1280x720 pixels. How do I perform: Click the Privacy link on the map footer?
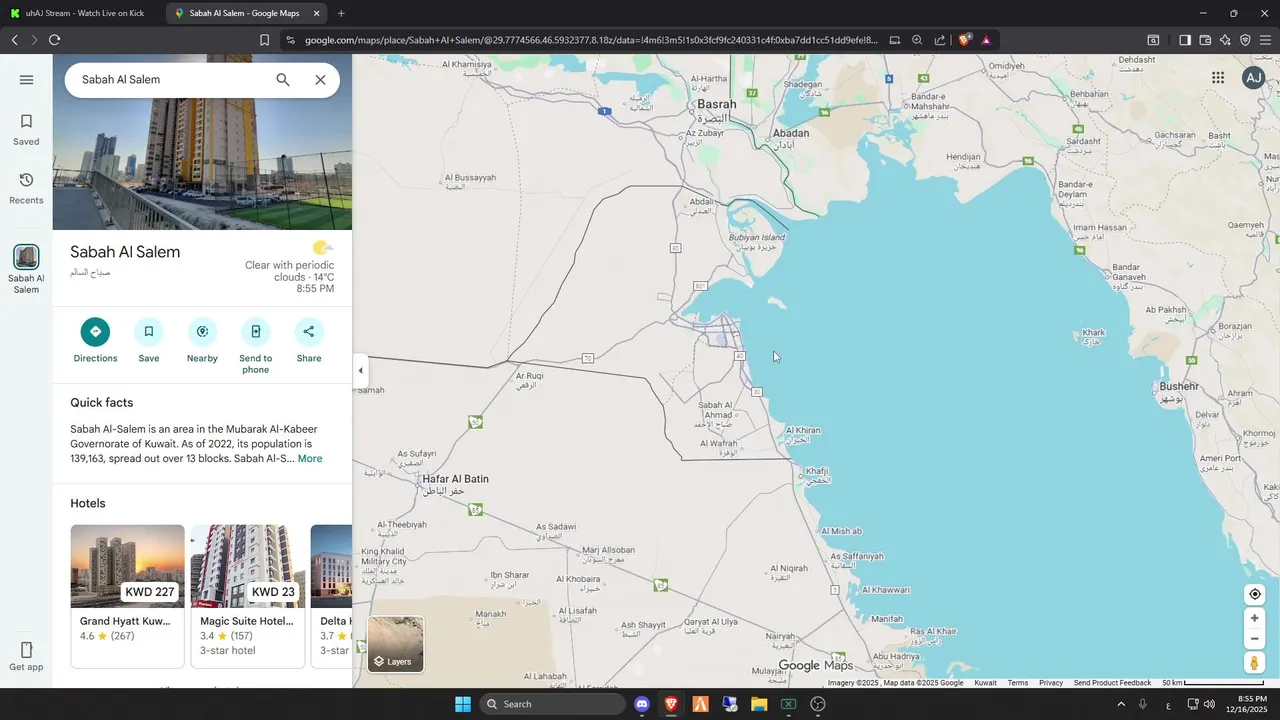click(1051, 683)
